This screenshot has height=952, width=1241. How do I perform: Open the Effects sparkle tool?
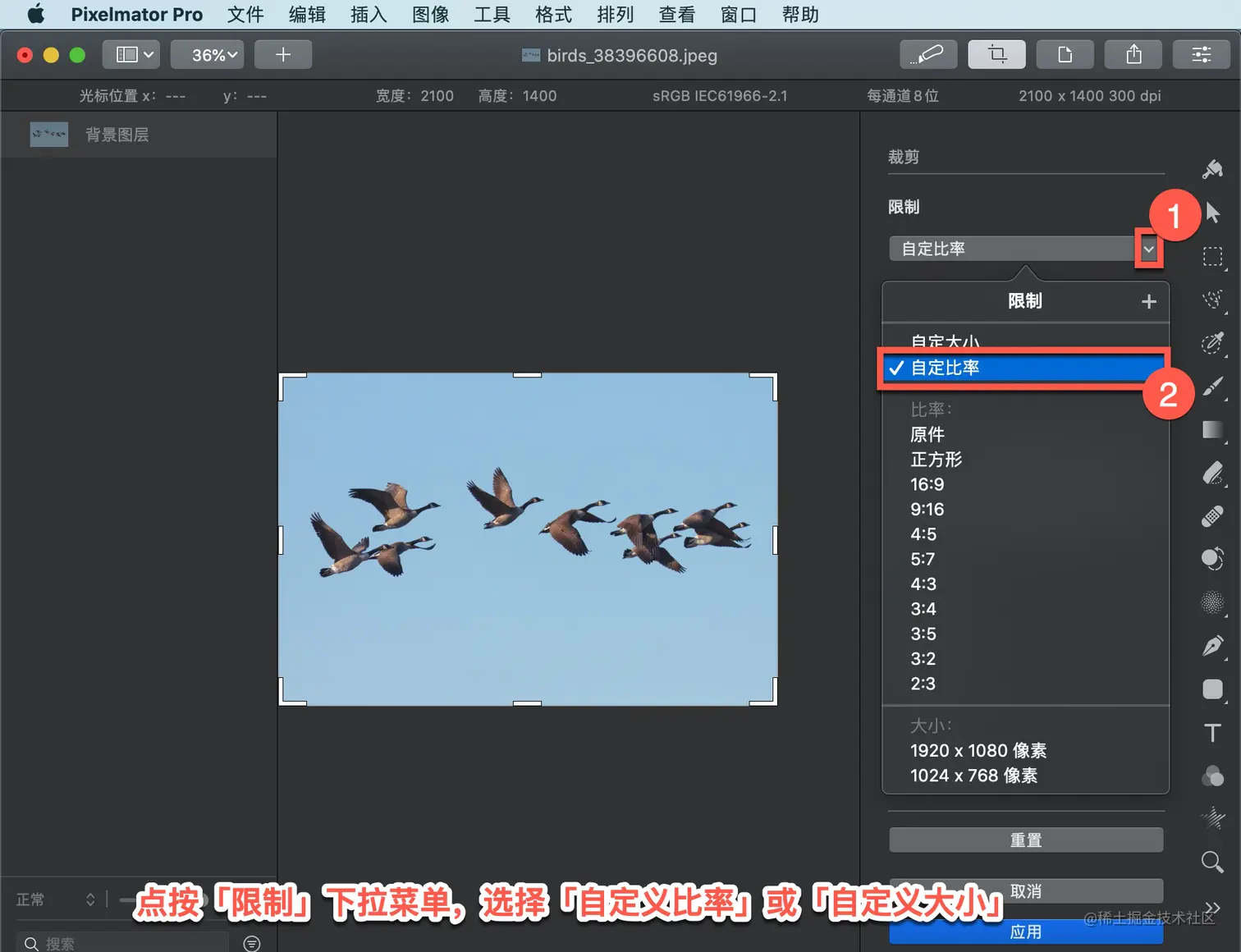click(1212, 818)
